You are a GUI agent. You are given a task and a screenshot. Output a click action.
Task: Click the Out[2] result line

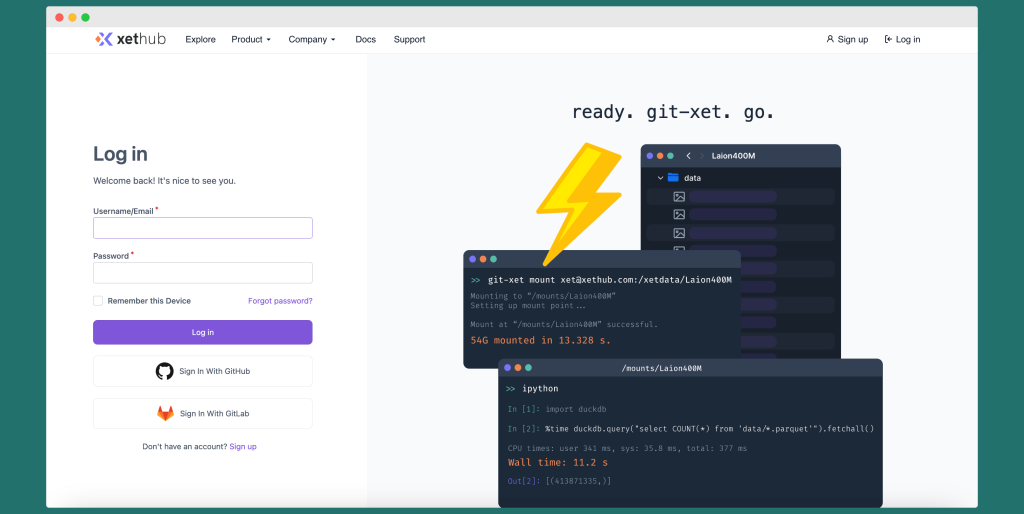point(559,481)
